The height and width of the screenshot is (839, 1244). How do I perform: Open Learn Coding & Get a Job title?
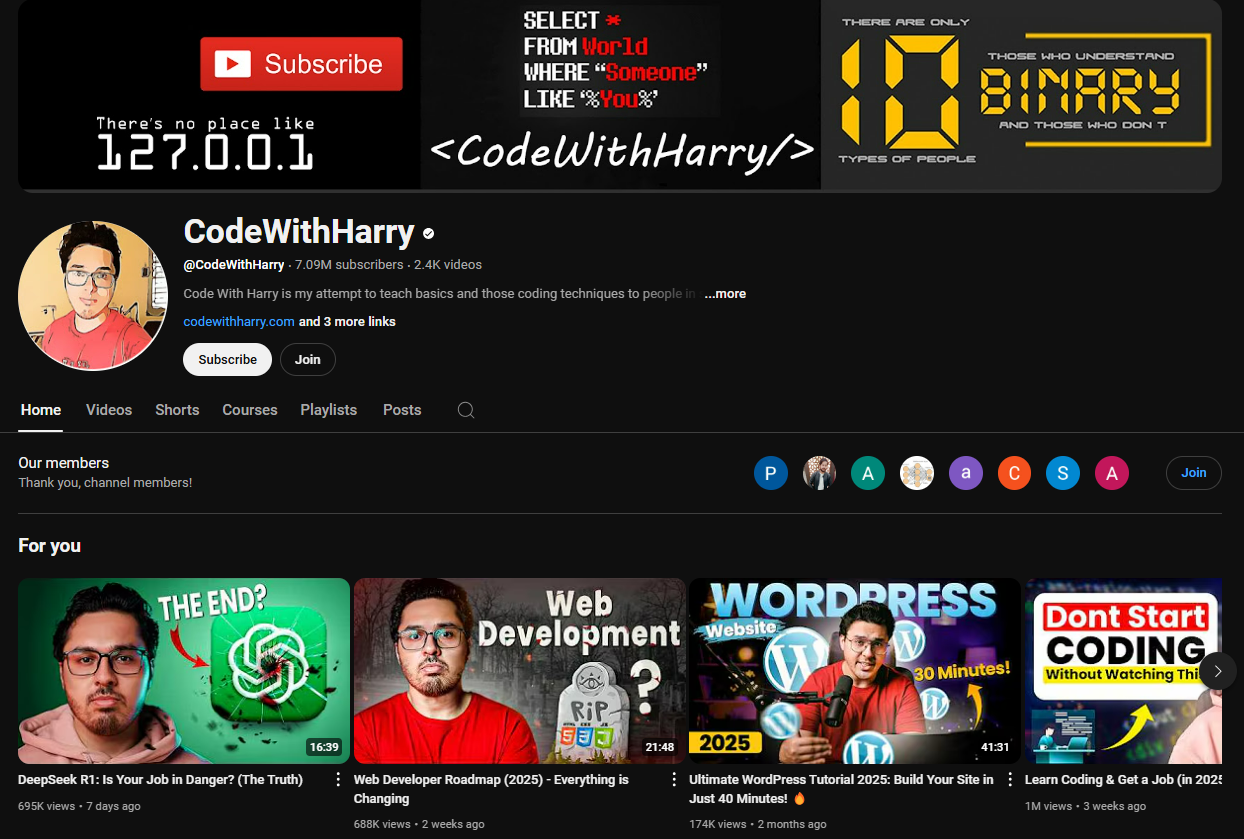pos(1124,780)
